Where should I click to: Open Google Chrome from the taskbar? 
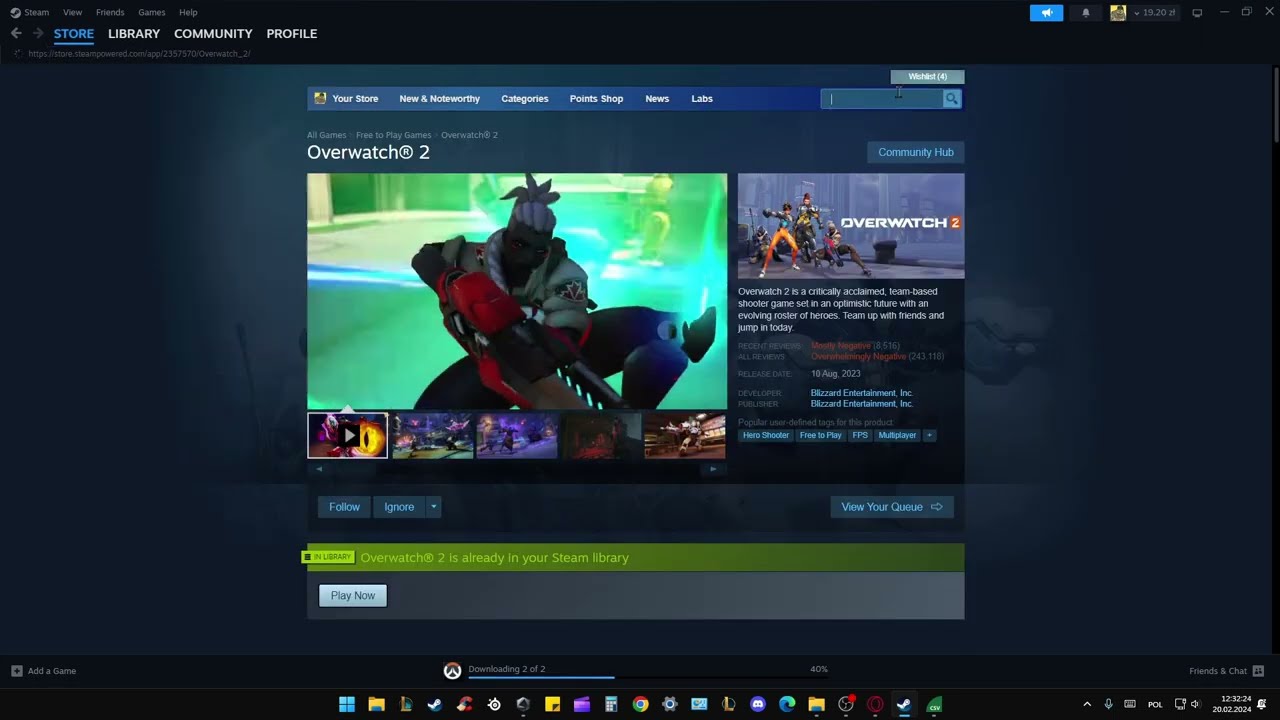click(x=640, y=704)
